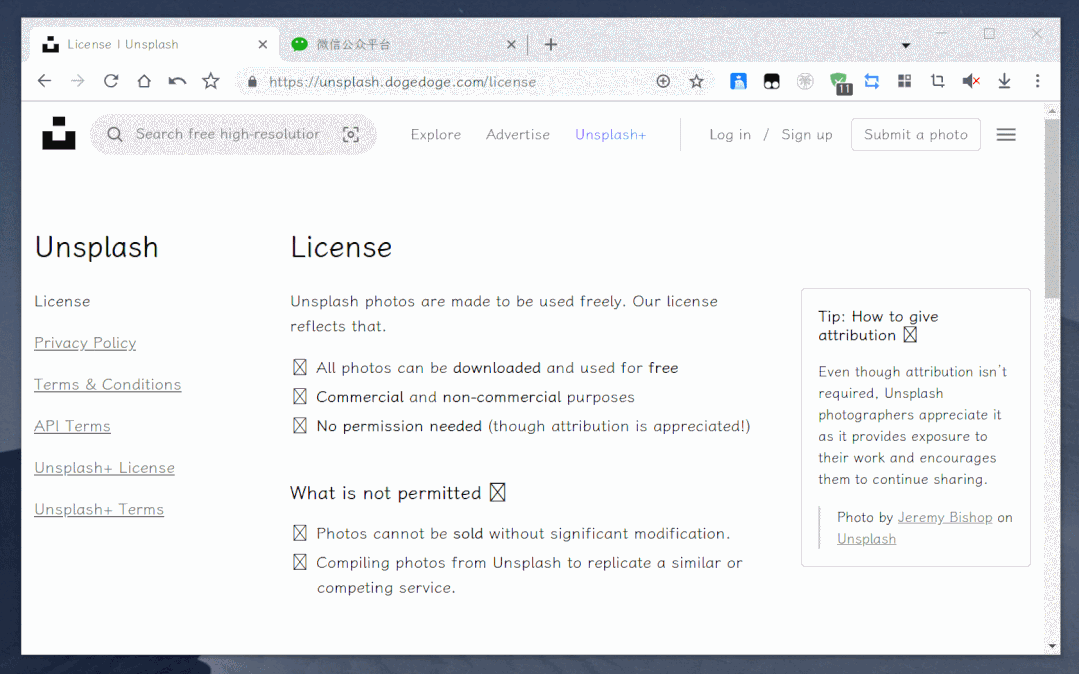Viewport: 1079px width, 674px height.
Task: Open the browser three-dot menu
Action: tap(1038, 81)
